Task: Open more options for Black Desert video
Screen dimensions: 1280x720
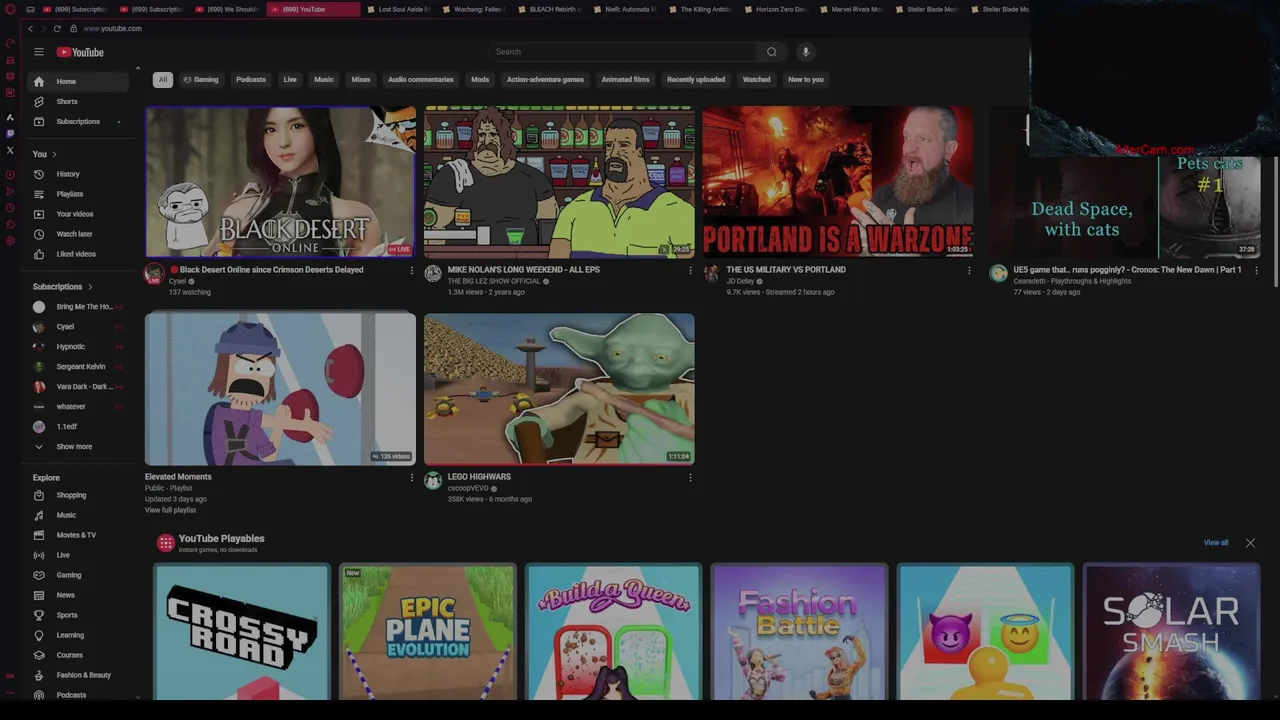Action: [x=411, y=270]
